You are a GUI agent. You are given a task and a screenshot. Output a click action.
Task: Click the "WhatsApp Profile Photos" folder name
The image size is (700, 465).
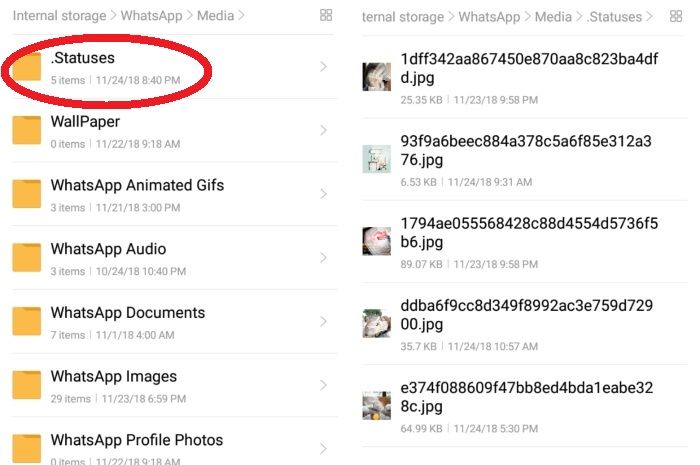(x=137, y=440)
